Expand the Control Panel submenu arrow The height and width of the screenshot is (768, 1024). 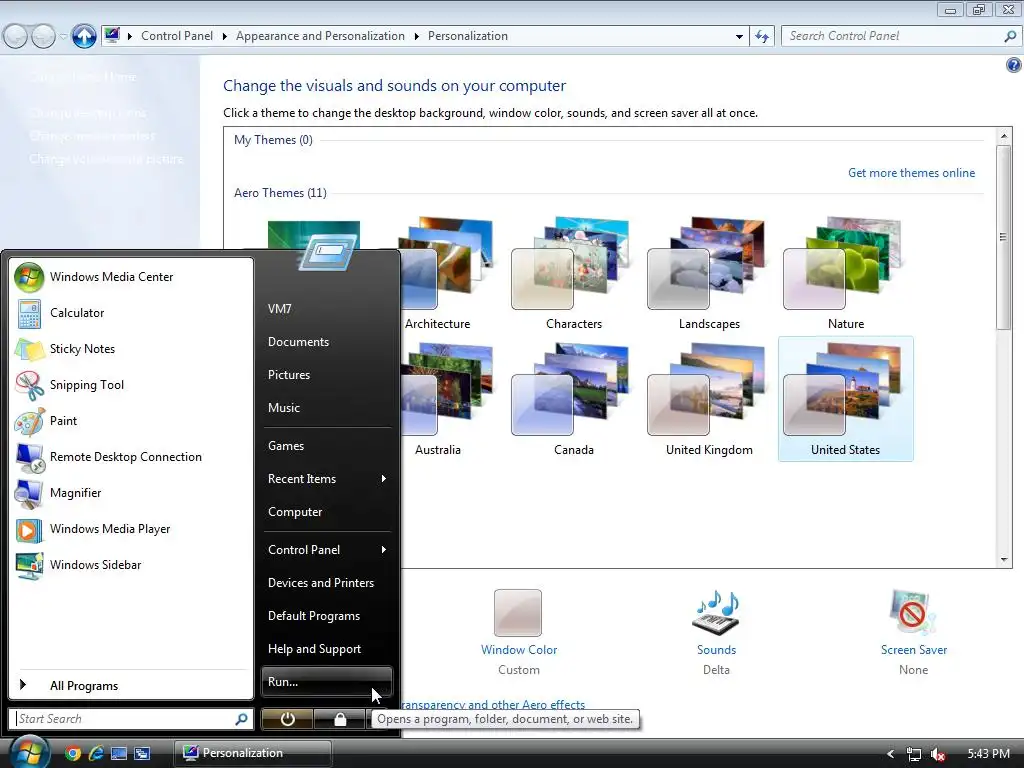[x=383, y=550]
